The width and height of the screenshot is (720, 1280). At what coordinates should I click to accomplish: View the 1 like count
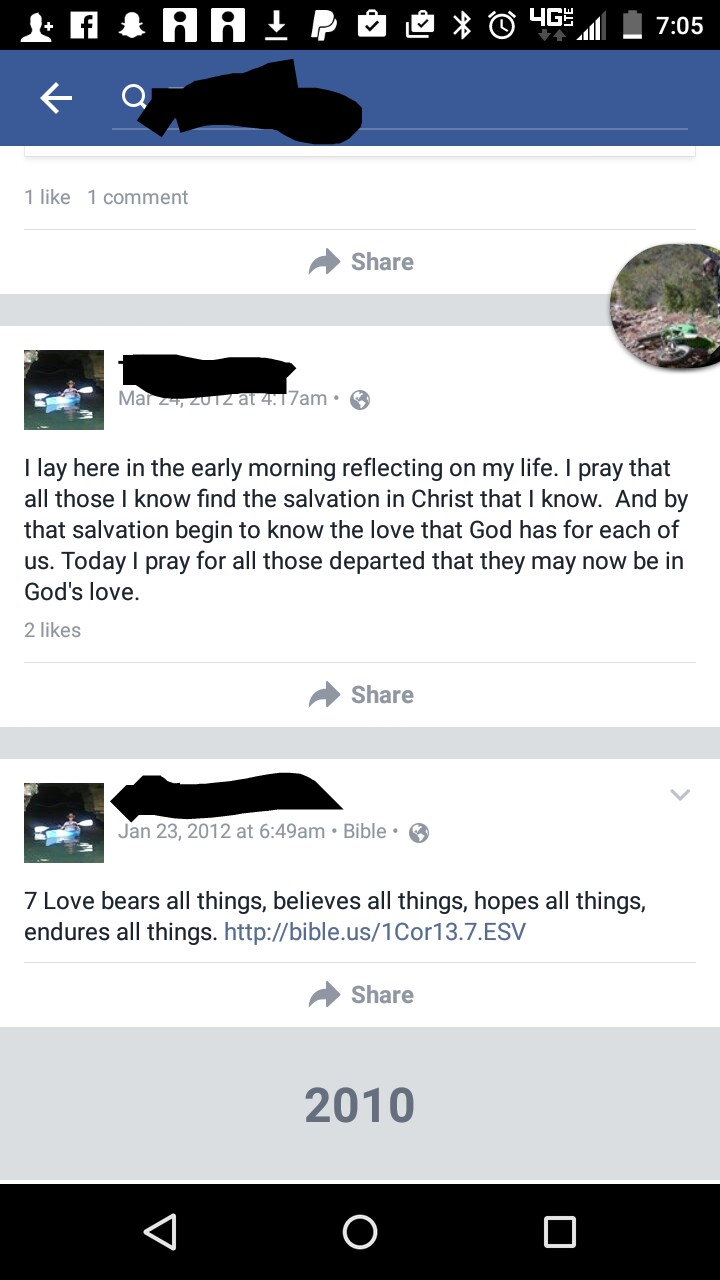coord(47,197)
